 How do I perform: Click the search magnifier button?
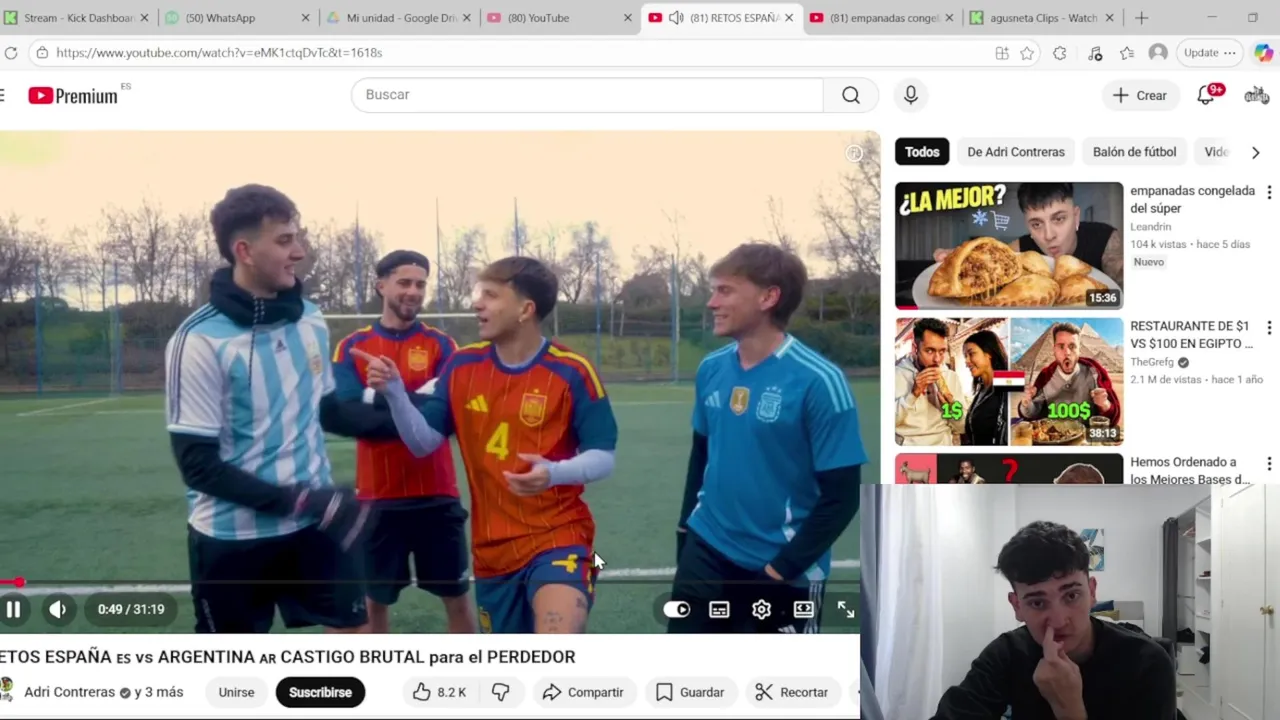pyautogui.click(x=851, y=95)
